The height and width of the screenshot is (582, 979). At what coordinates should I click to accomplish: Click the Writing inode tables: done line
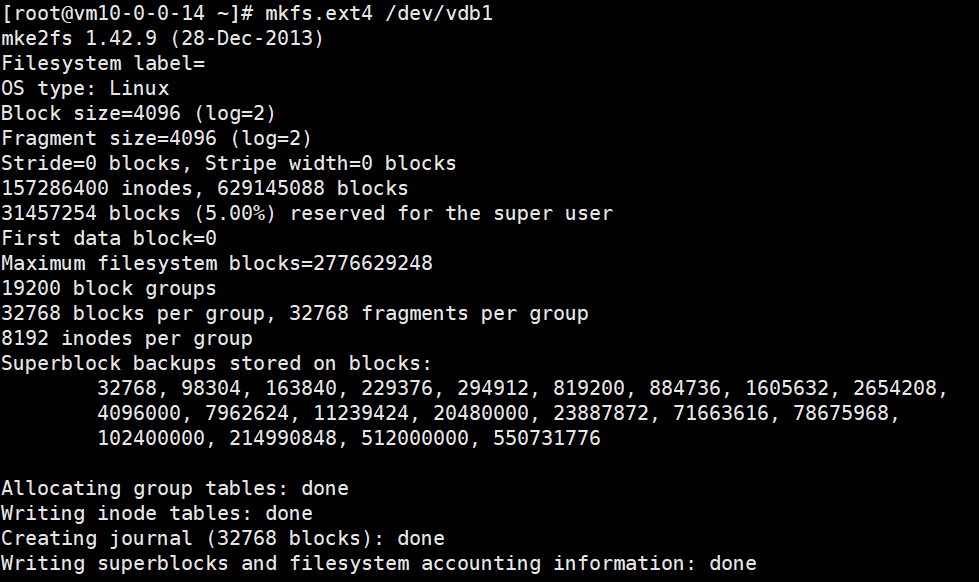(x=157, y=513)
